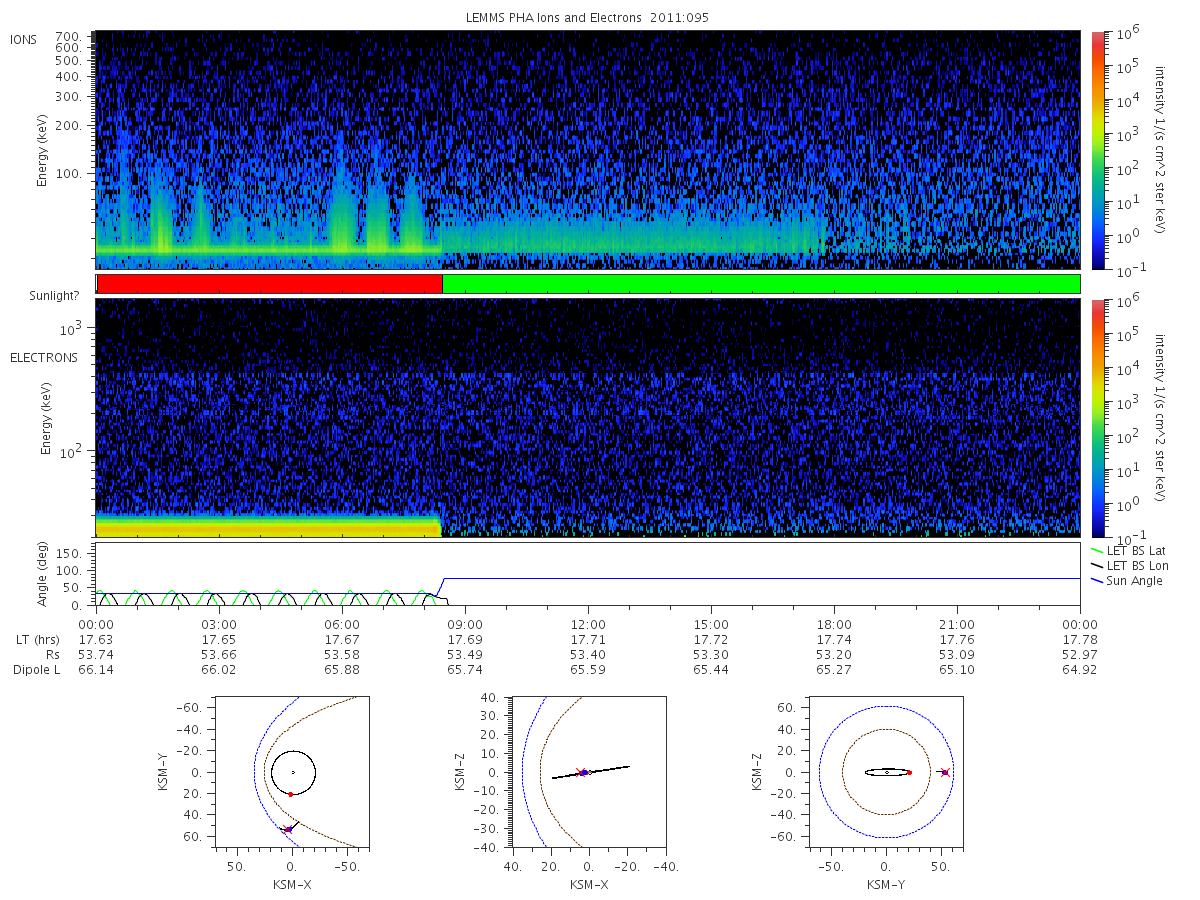Click the KSM-X versus KSM-Y orbit plot
Viewport: 1200px width, 900px height.
291,774
